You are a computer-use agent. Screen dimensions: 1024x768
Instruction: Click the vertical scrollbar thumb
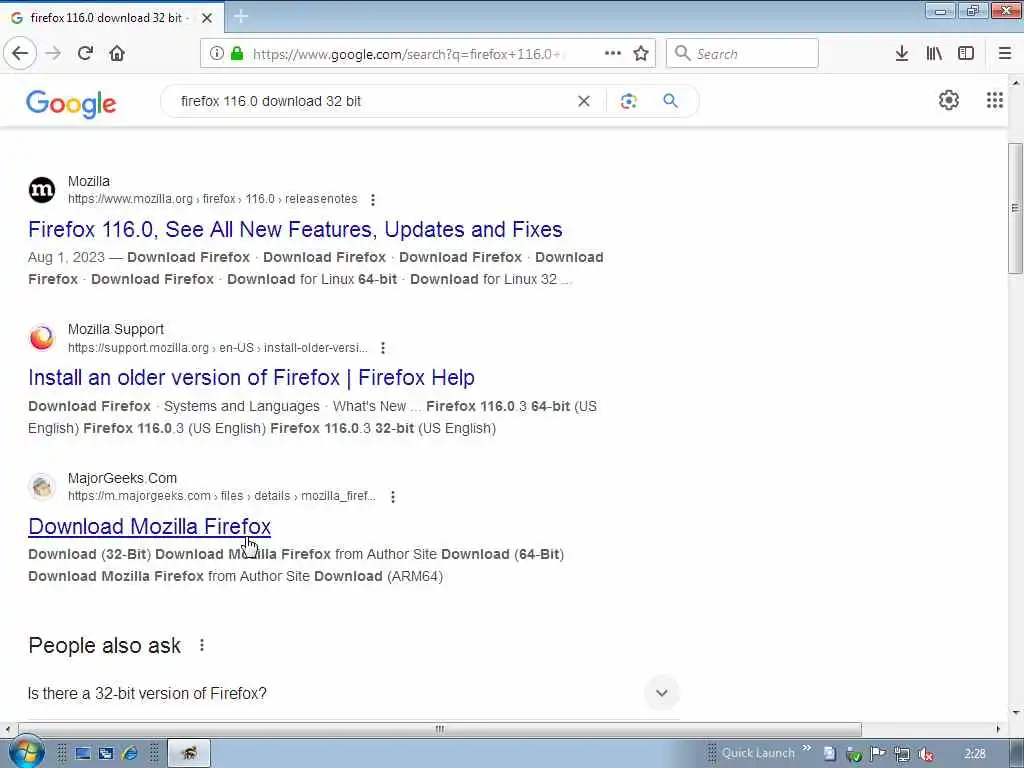tap(1015, 208)
